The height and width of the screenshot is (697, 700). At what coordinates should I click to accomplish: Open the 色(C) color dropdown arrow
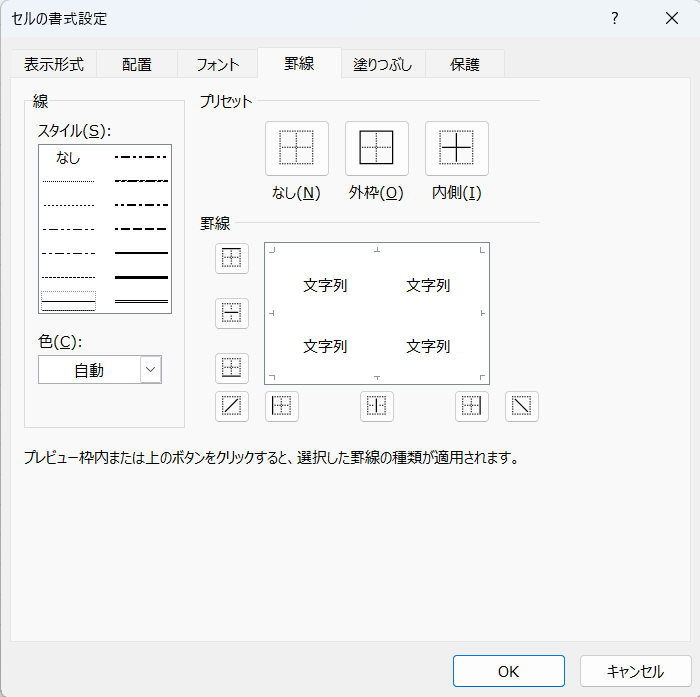pos(150,370)
